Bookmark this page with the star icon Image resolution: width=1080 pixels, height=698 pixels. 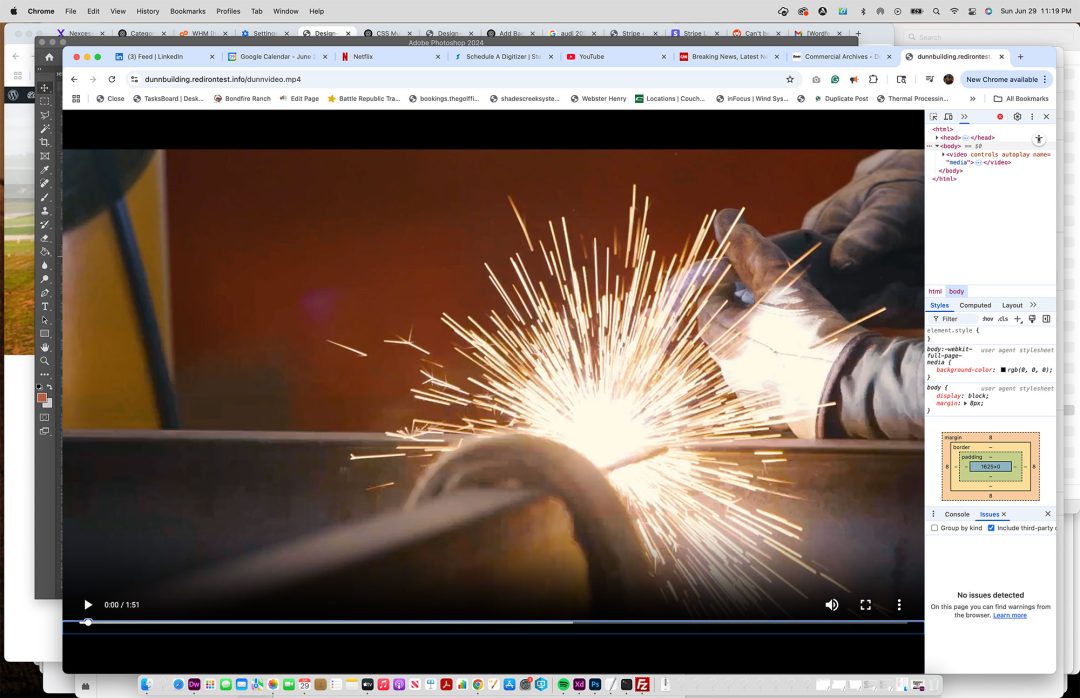pos(790,79)
